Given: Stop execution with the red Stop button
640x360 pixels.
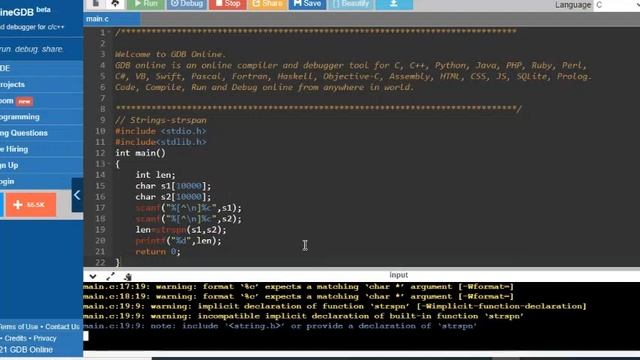Looking at the screenshot, I should point(228,4).
